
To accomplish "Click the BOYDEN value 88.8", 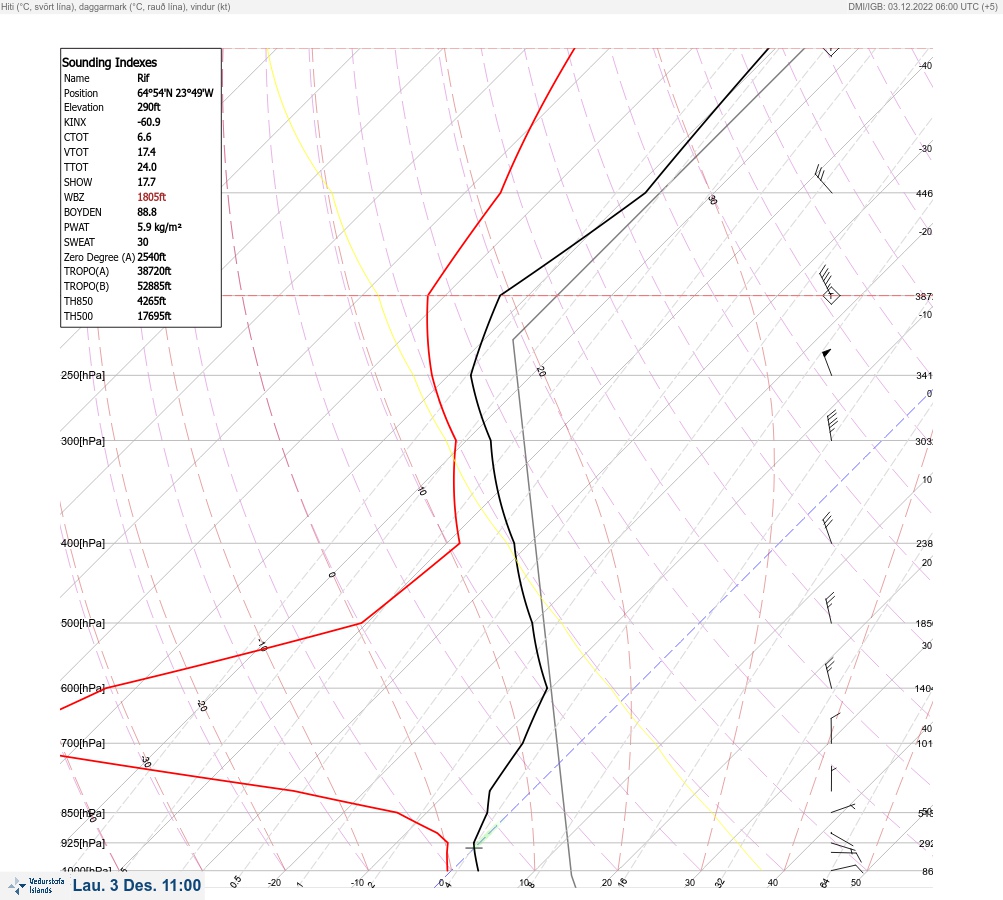I will pos(146,212).
